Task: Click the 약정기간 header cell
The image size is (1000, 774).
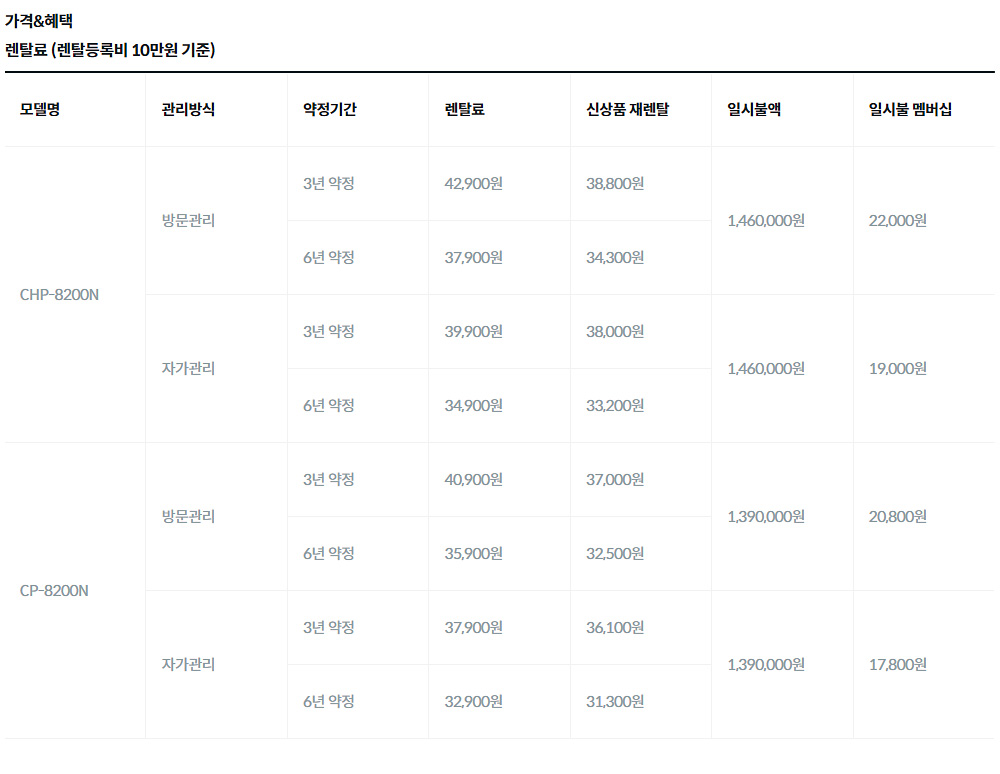Action: pos(330,110)
